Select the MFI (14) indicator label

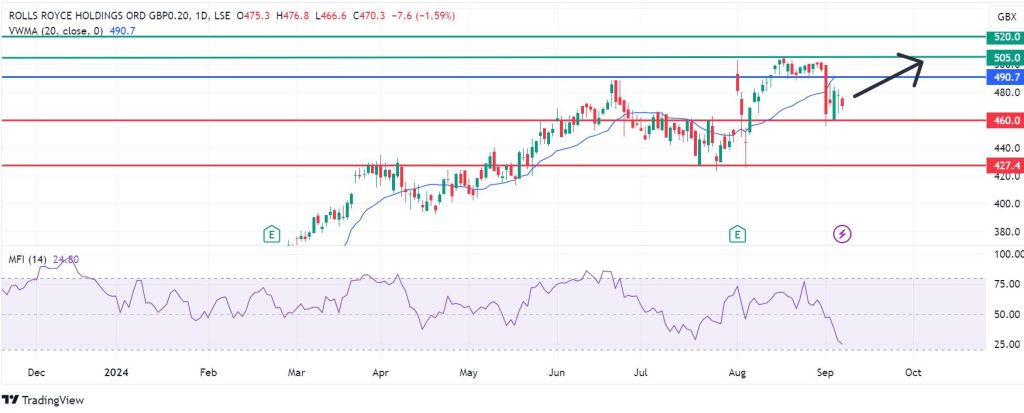(x=27, y=259)
